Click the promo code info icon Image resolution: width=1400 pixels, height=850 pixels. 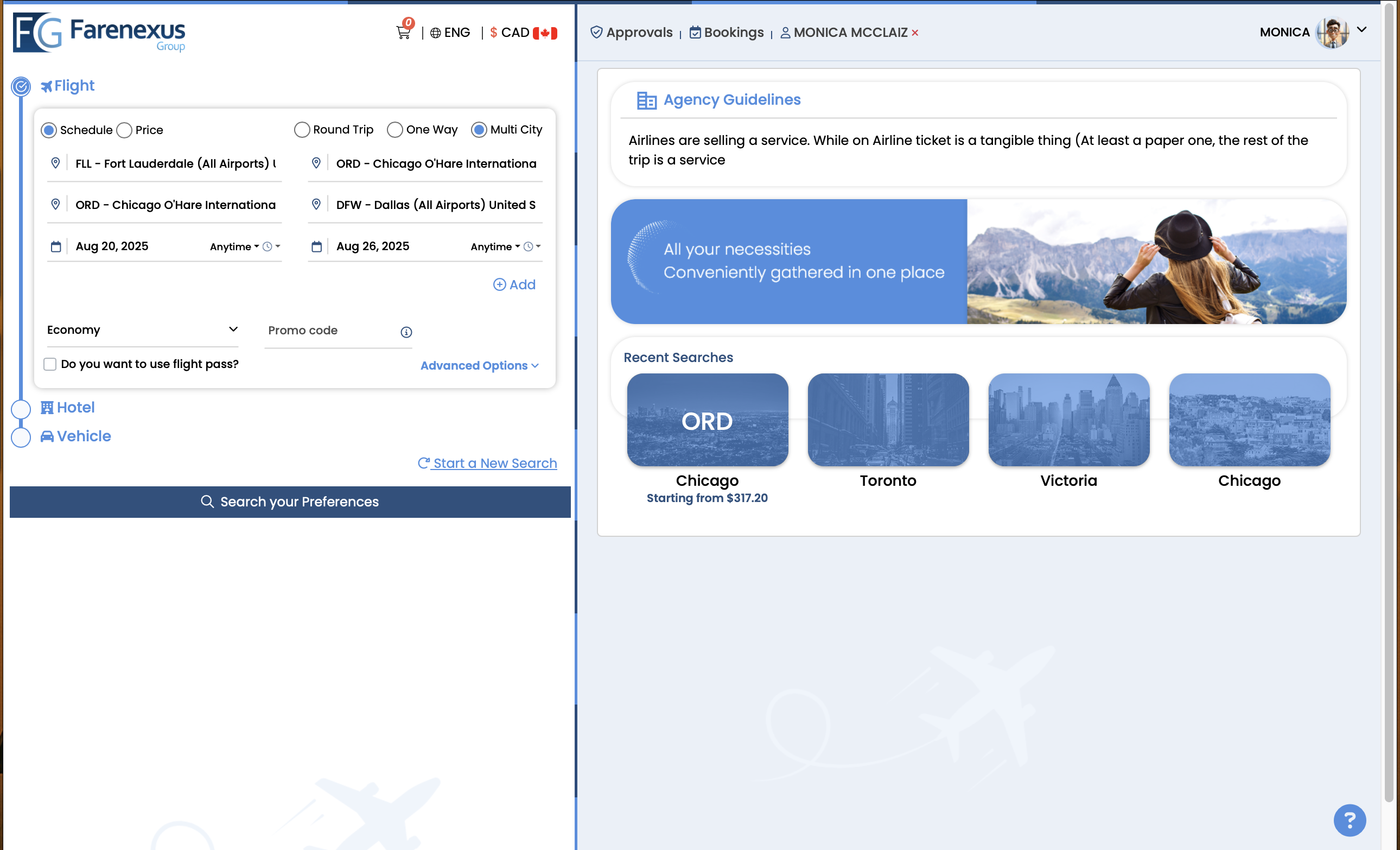[406, 332]
